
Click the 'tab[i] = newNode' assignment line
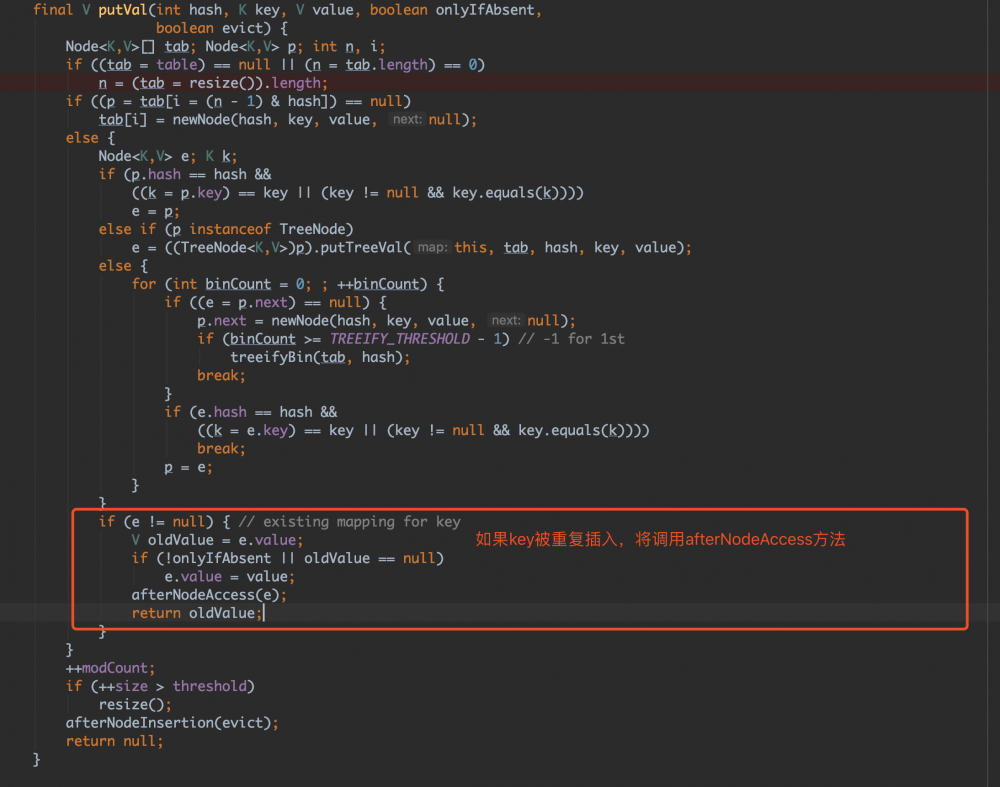[x=287, y=120]
